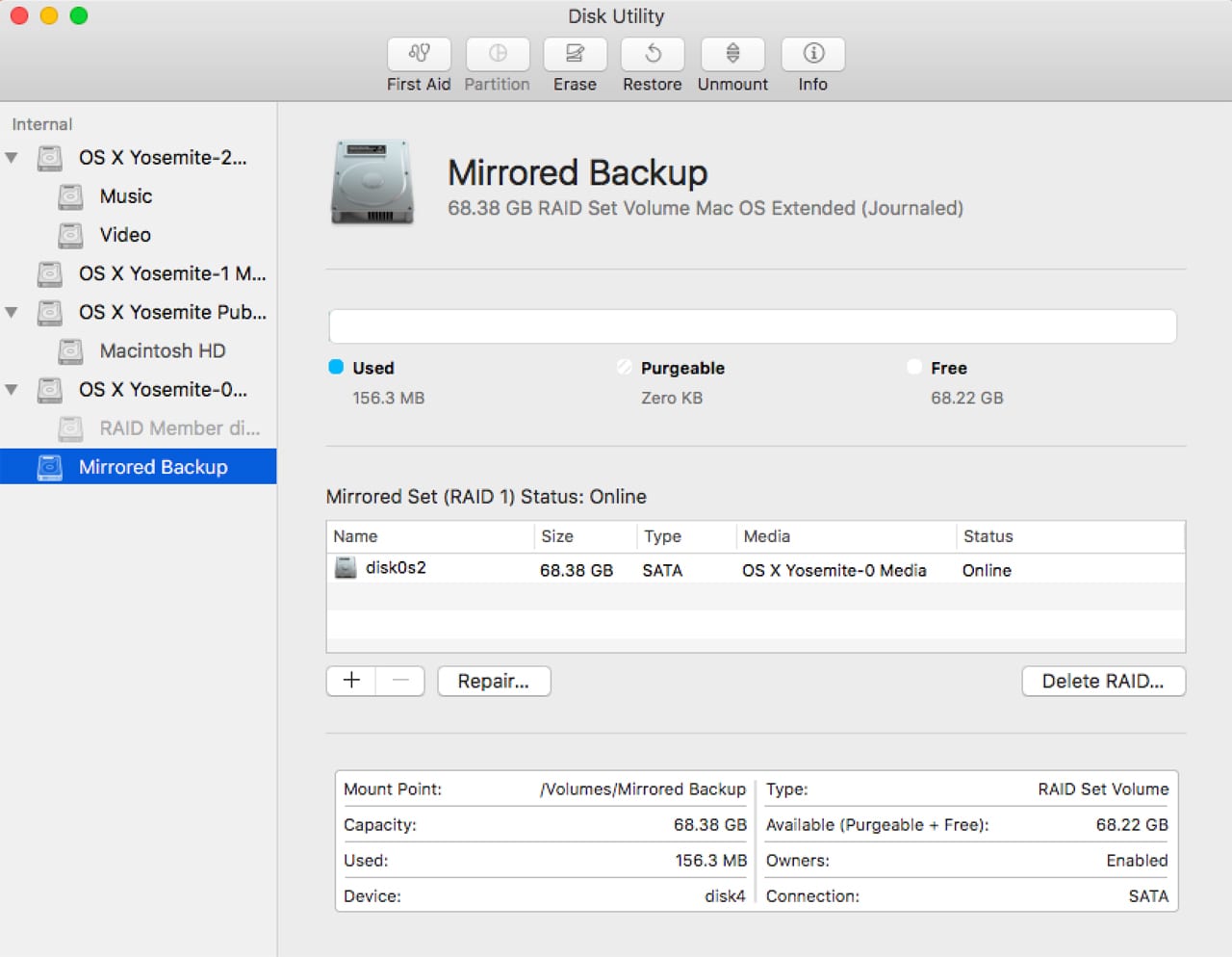Select the OS X Yosemite-1 disk
The image size is (1232, 957).
(171, 274)
